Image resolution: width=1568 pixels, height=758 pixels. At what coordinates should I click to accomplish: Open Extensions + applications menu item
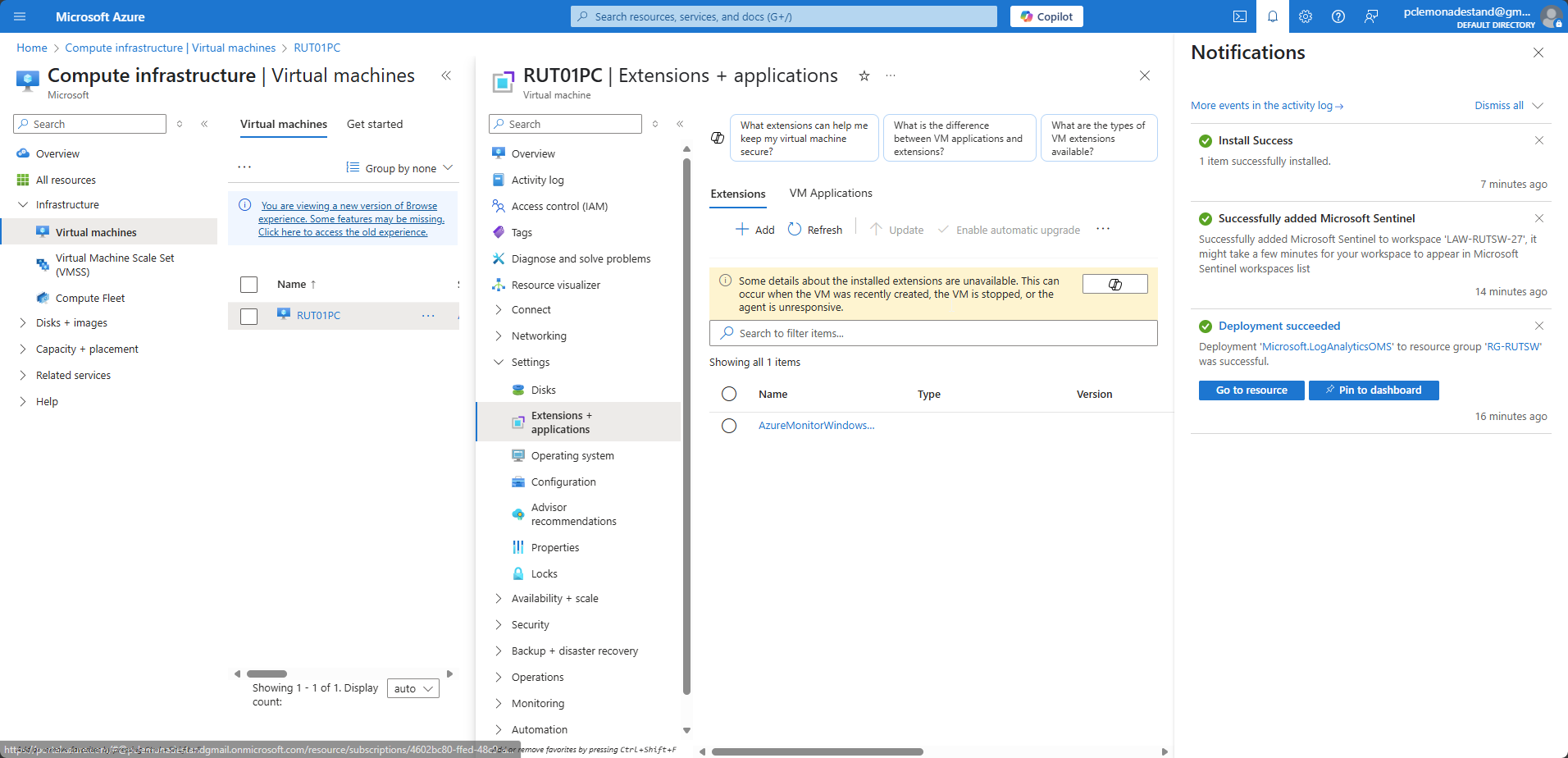pyautogui.click(x=578, y=422)
